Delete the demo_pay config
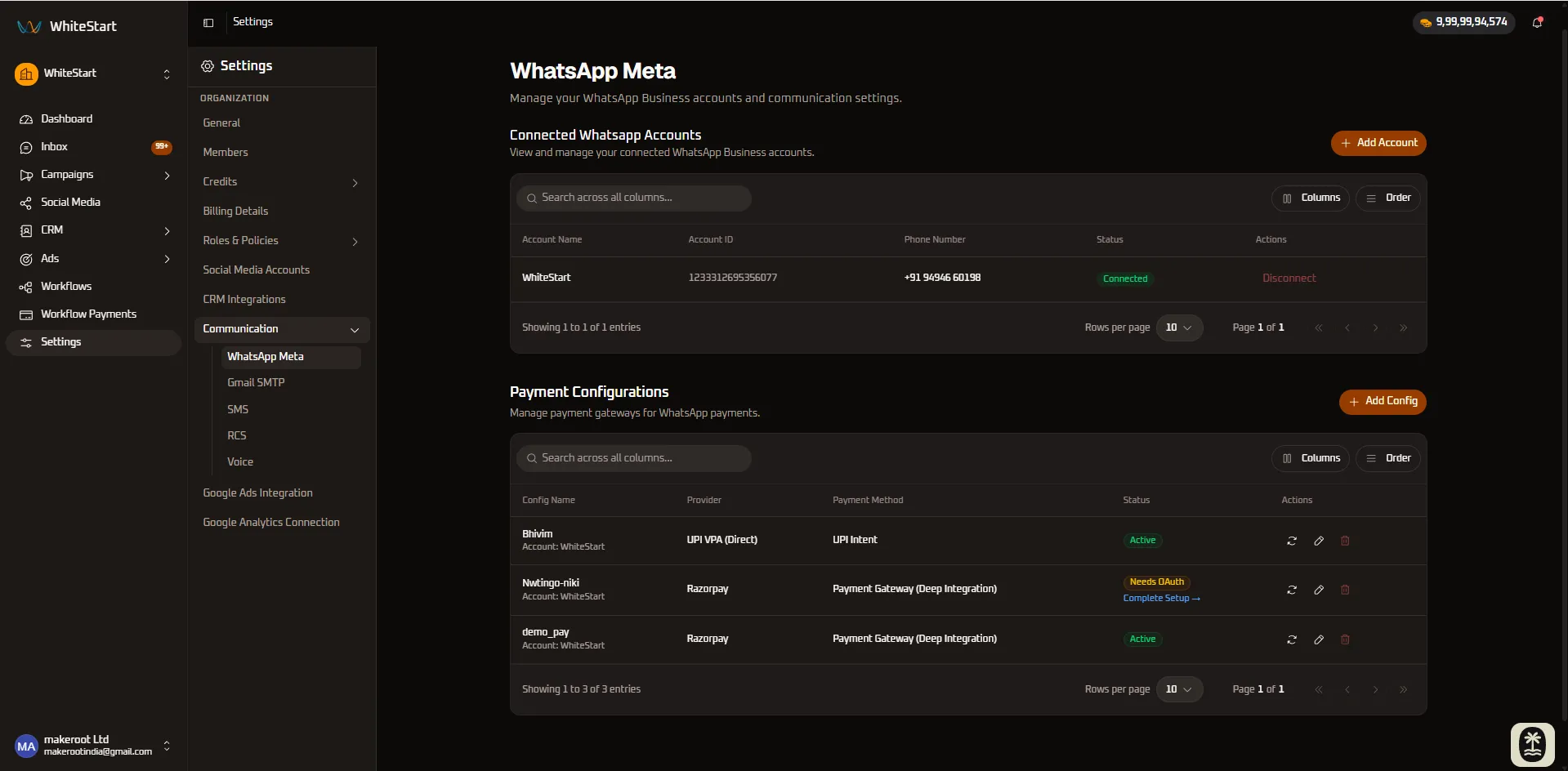The image size is (1568, 771). pos(1345,640)
